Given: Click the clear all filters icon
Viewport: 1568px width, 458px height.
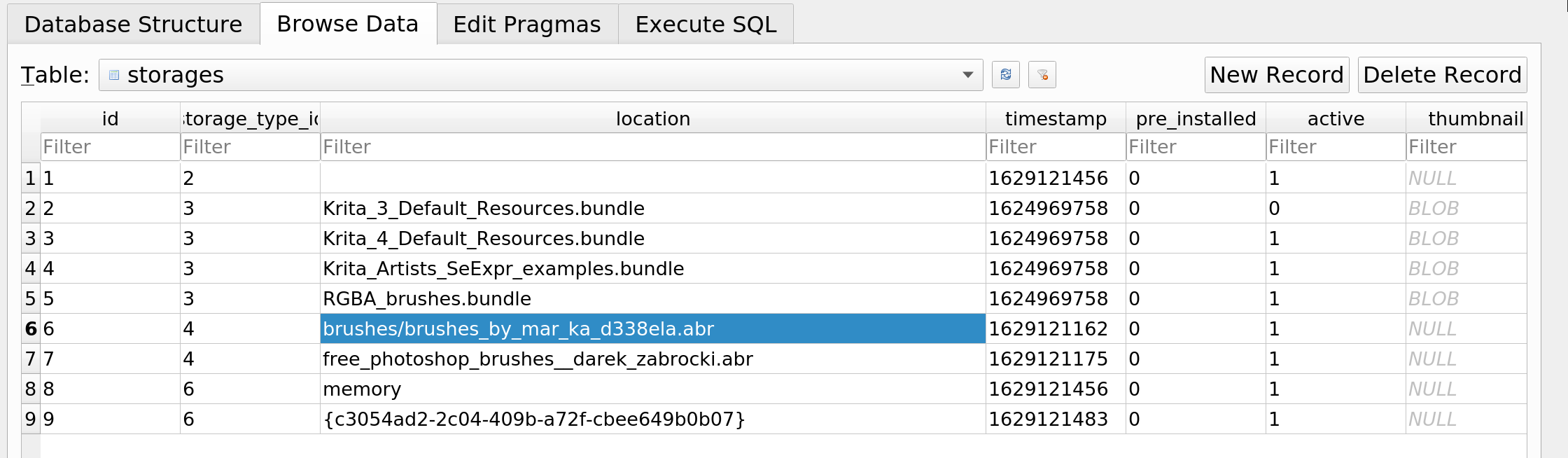Looking at the screenshot, I should [1042, 75].
